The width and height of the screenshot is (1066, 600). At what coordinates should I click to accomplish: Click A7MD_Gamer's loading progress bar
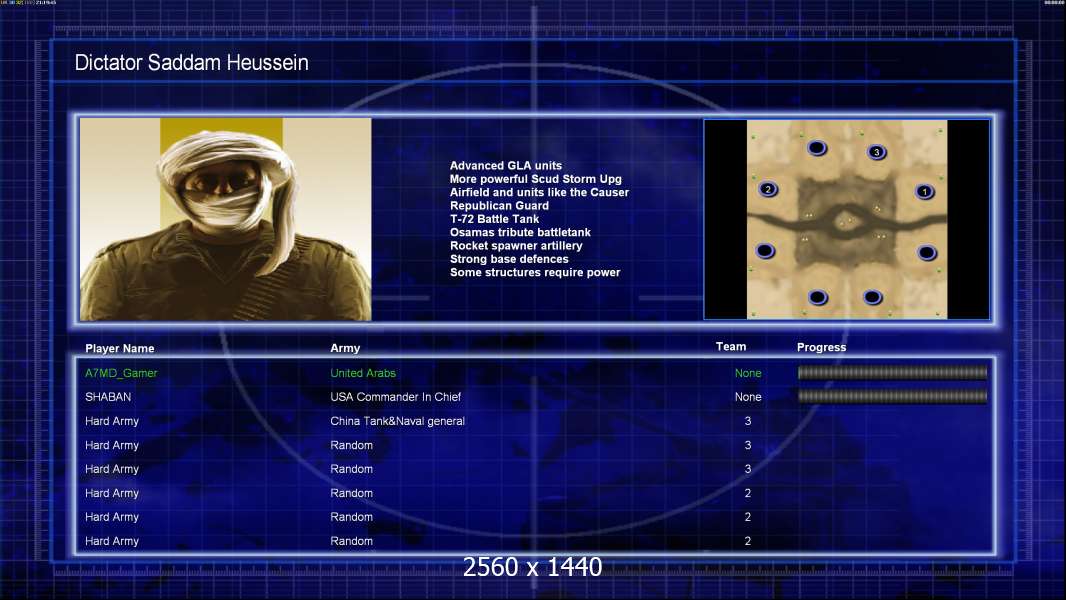coord(892,373)
